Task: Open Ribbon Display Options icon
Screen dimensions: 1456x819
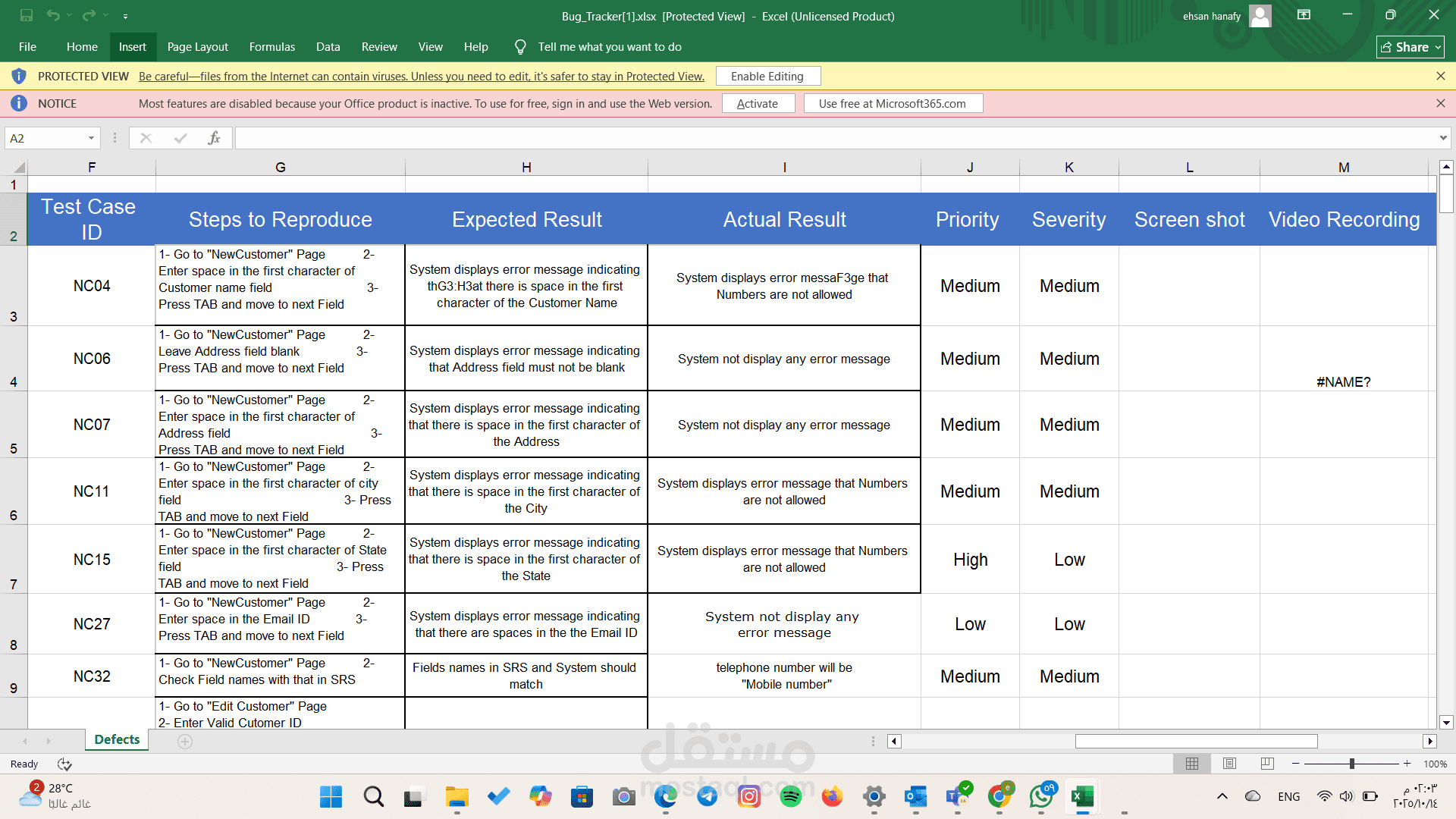Action: coord(1304,15)
